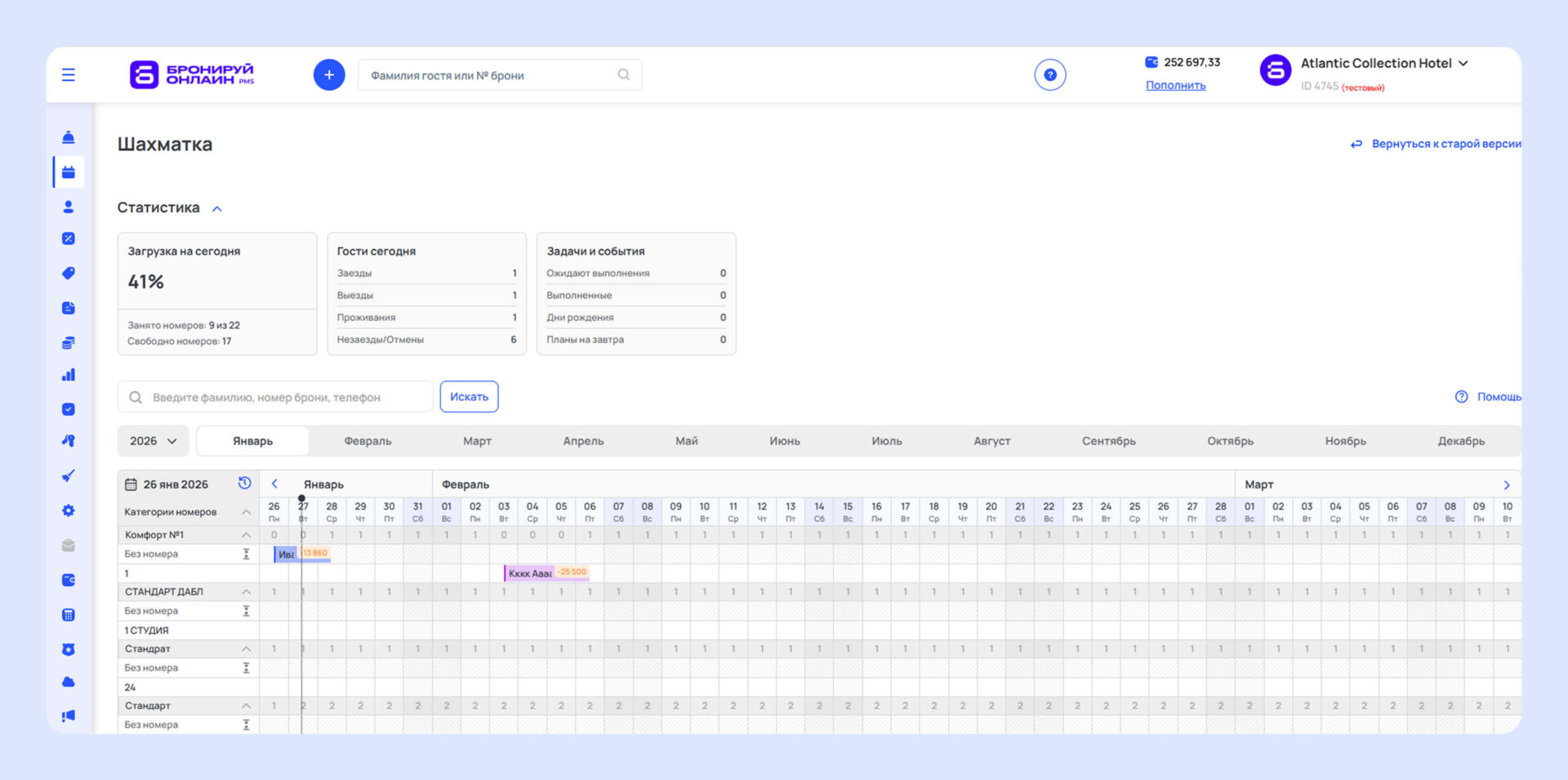Click the Кккк Аааа booking bar

(x=530, y=573)
